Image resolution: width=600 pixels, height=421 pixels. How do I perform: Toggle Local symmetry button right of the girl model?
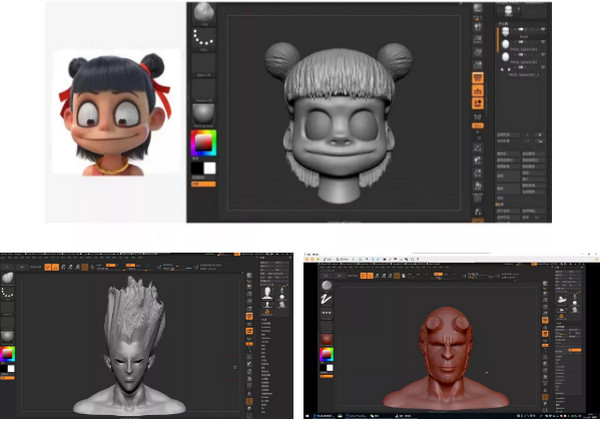[x=478, y=102]
